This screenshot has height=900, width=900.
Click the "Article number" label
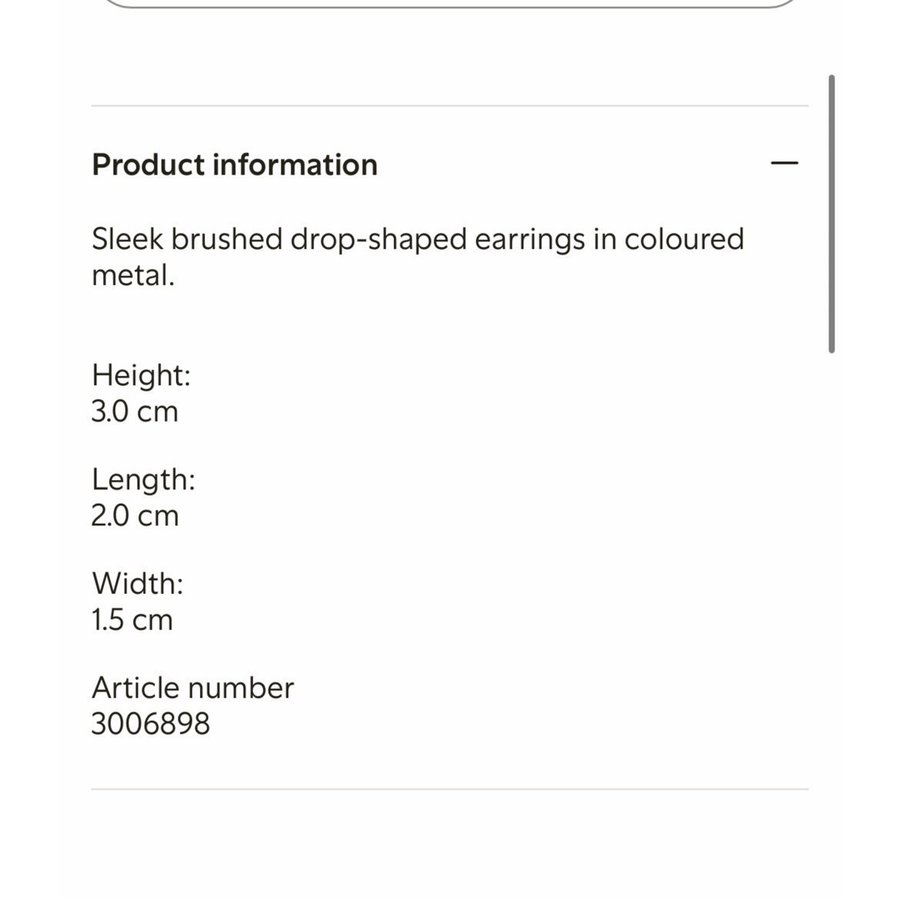click(x=193, y=688)
